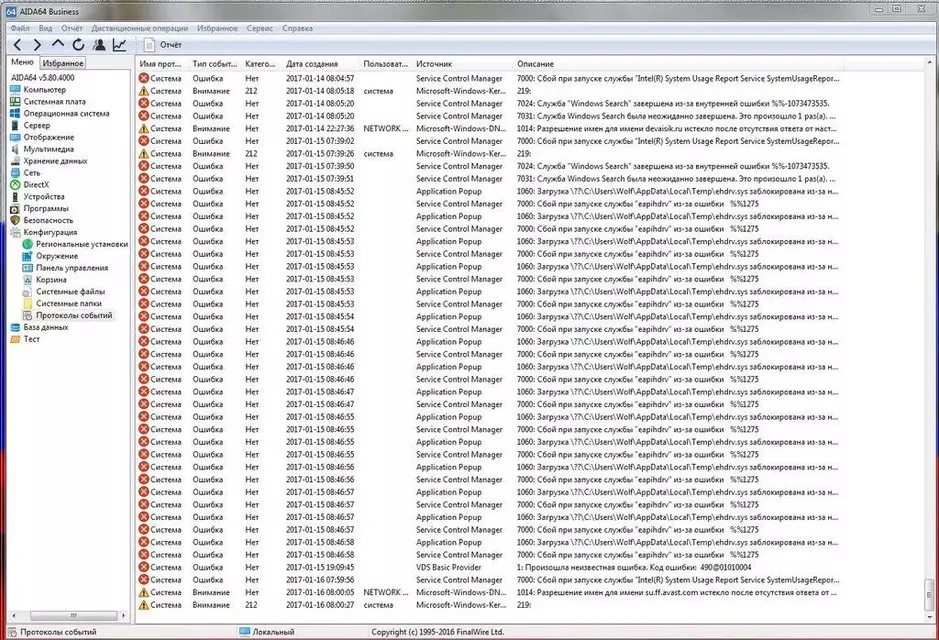The image size is (939, 640).
Task: Open the Избранное menu in menu bar
Action: coord(217,28)
